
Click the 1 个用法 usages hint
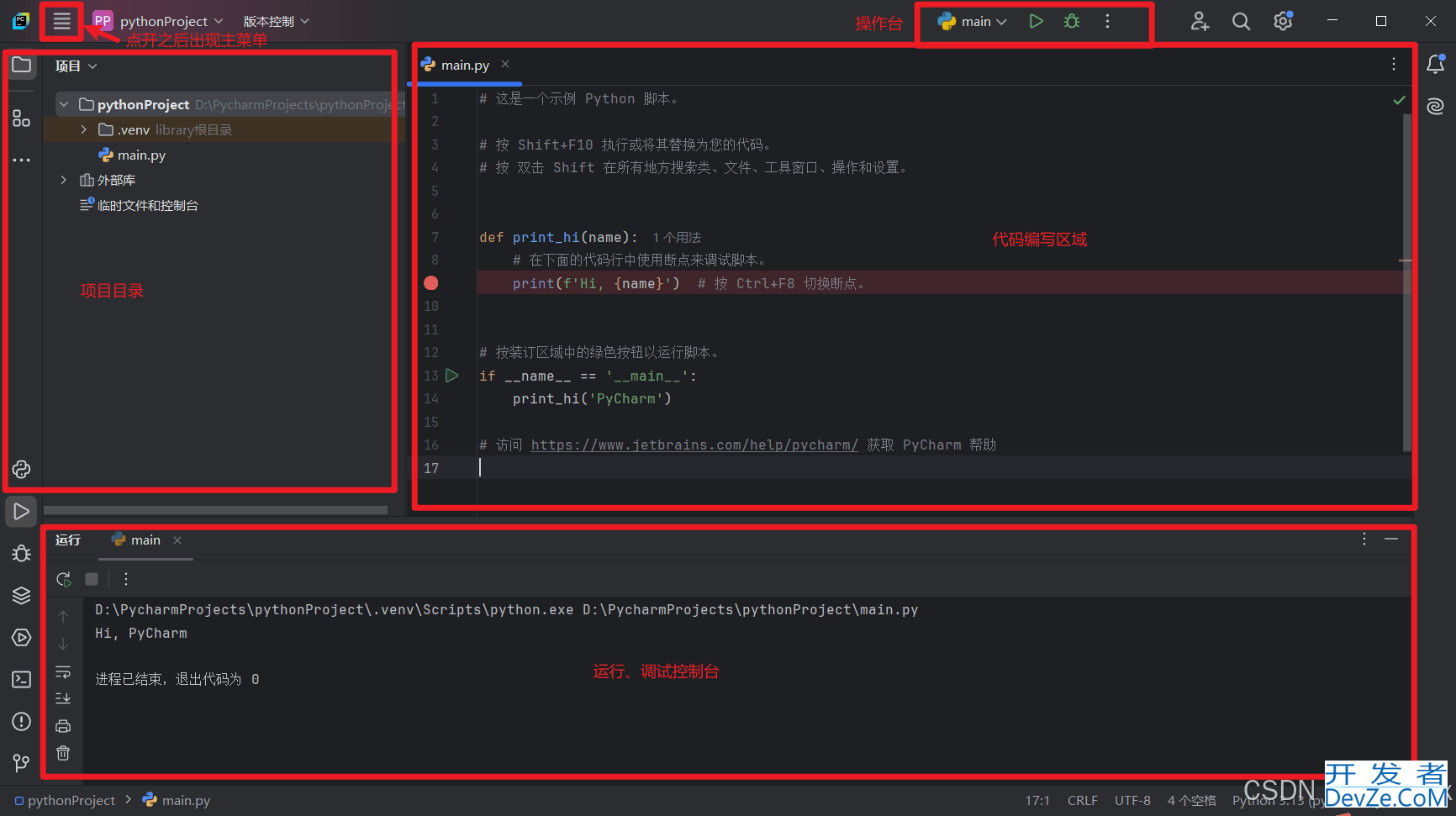(677, 238)
